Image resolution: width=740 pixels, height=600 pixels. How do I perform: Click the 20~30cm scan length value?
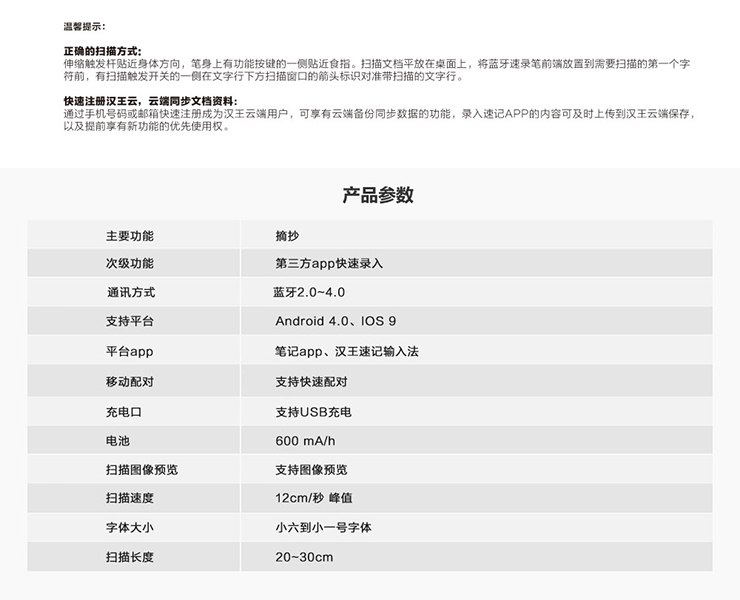click(304, 557)
